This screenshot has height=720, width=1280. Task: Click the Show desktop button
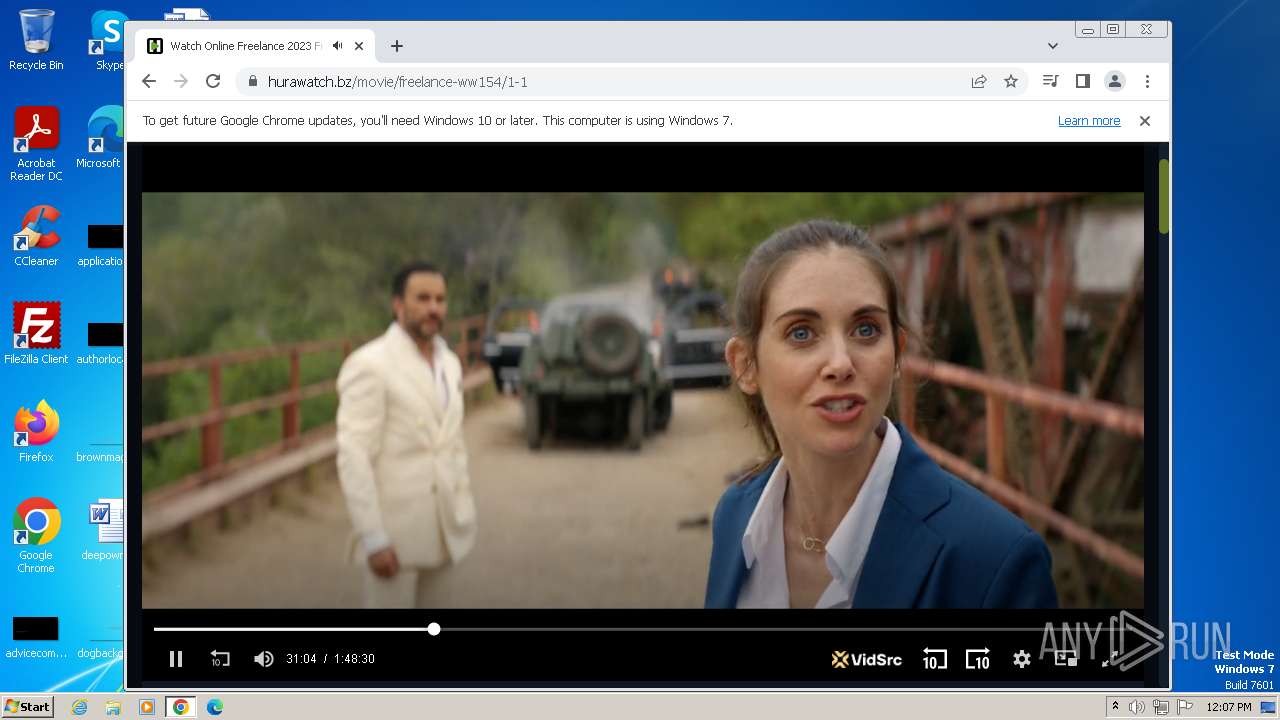[x=1270, y=707]
